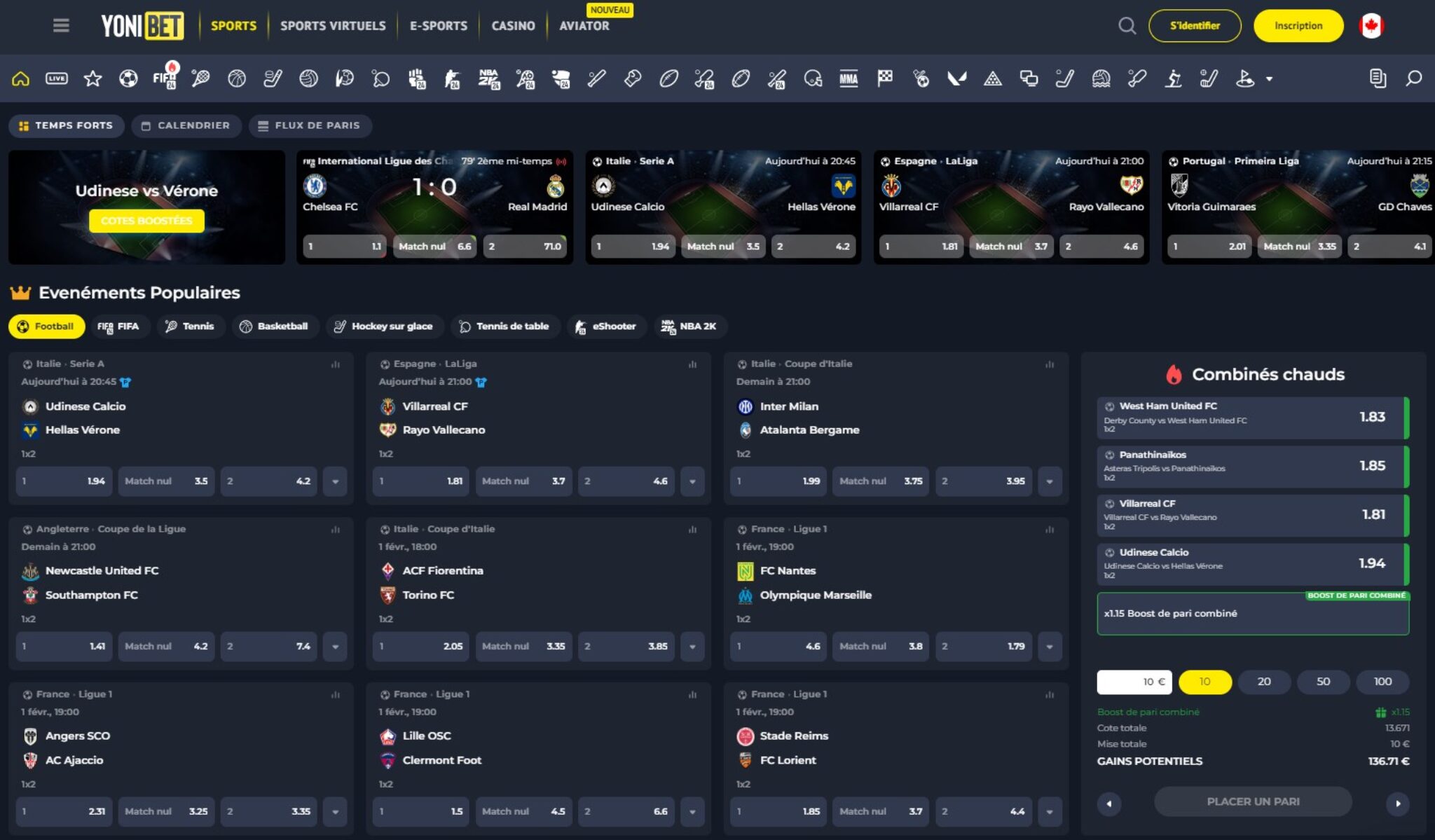The height and width of the screenshot is (840, 1435).
Task: Expand more markets for Newcastle vs Southampton card
Action: pyautogui.click(x=335, y=647)
